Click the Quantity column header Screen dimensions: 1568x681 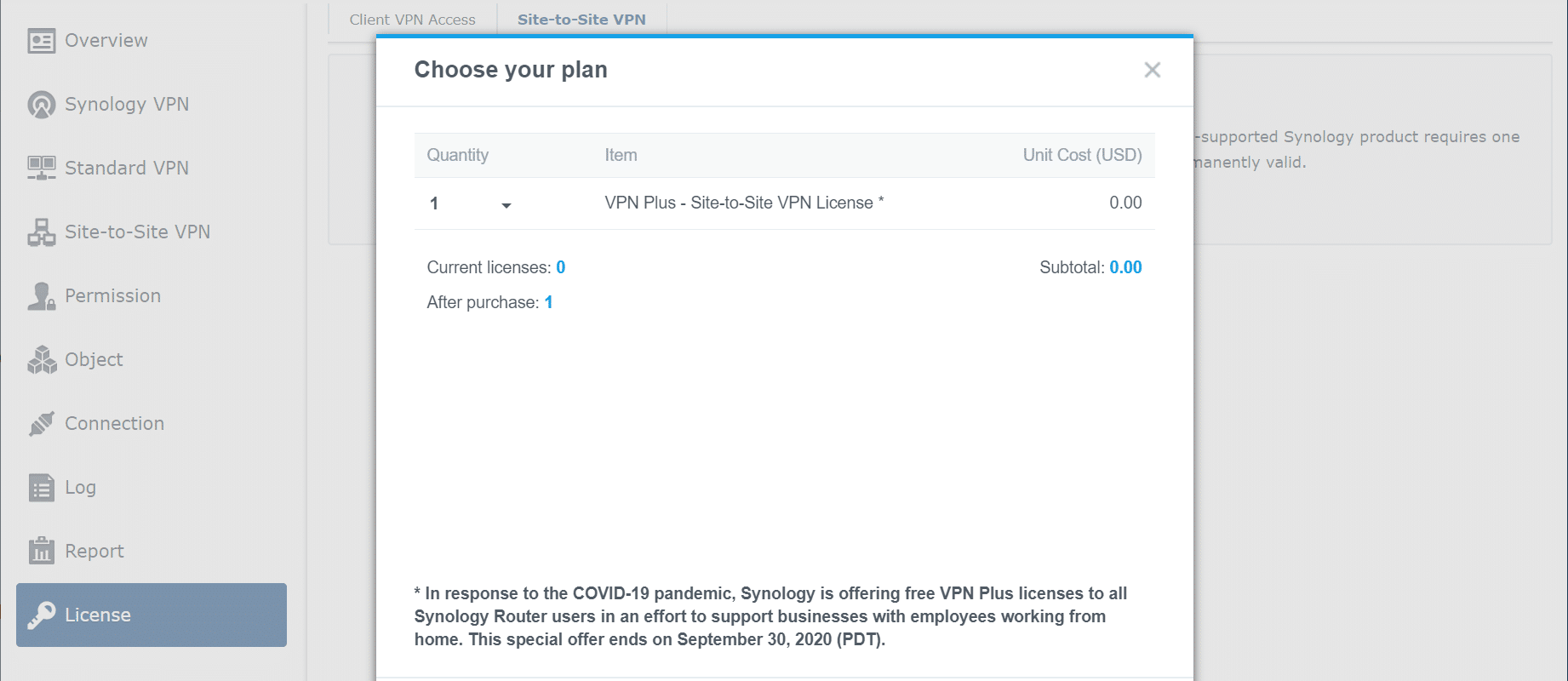coord(458,155)
